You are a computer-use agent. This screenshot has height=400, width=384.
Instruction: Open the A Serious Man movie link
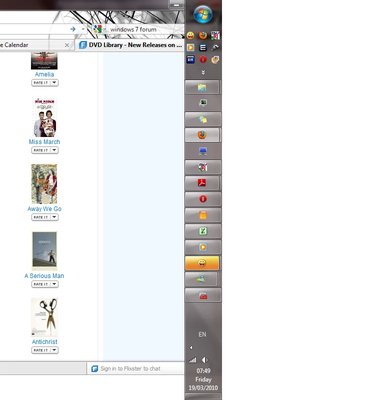click(44, 276)
